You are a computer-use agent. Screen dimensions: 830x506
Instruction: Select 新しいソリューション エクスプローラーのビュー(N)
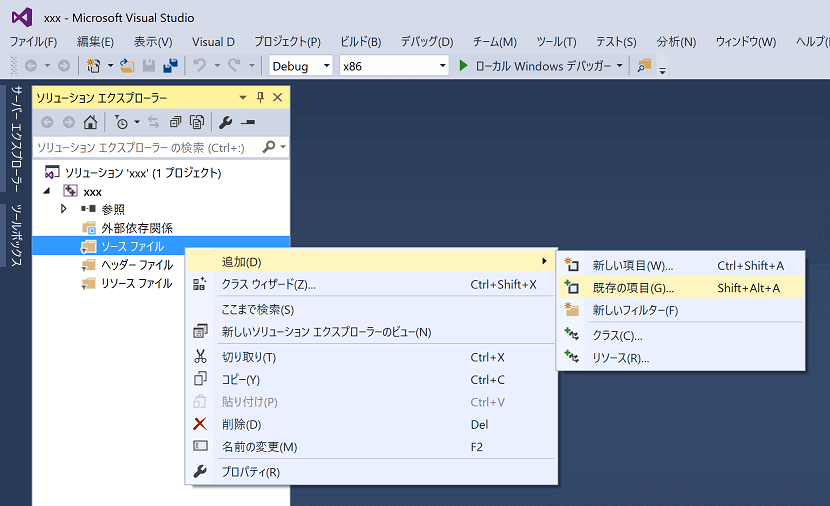point(371,332)
